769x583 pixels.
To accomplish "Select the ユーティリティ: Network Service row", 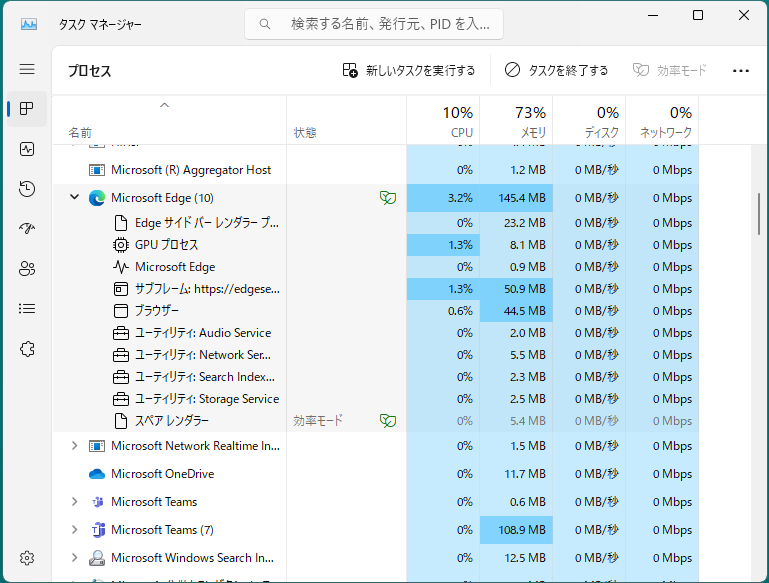I will click(376, 355).
